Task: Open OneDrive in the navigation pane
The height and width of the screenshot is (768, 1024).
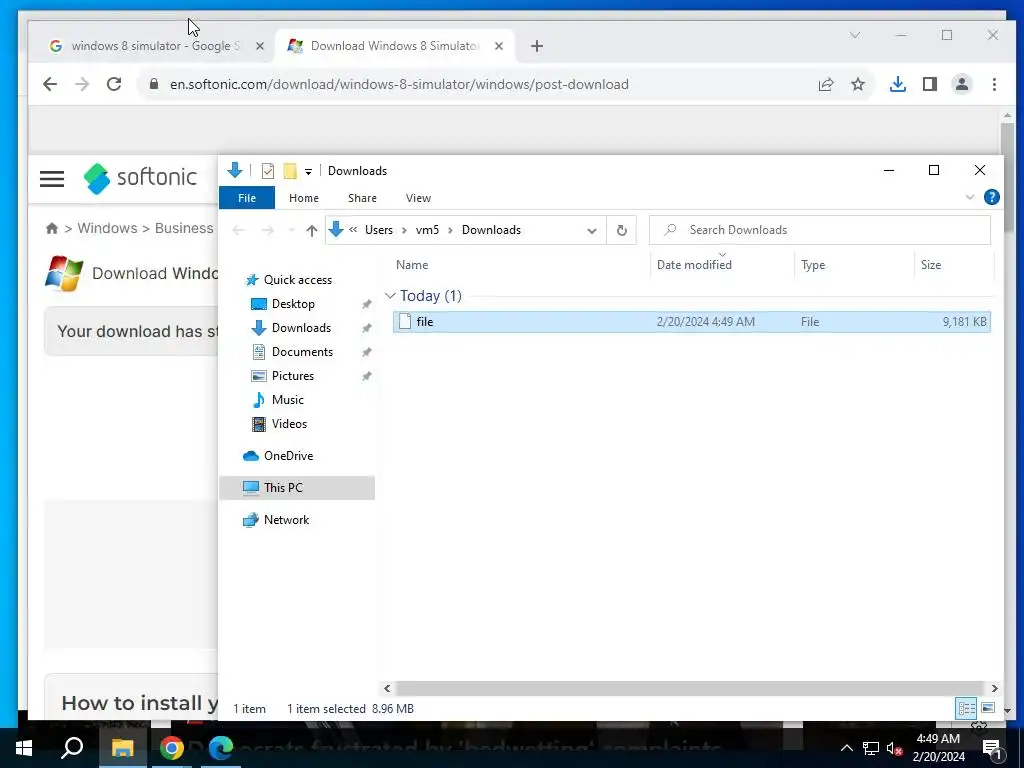Action: coord(288,456)
